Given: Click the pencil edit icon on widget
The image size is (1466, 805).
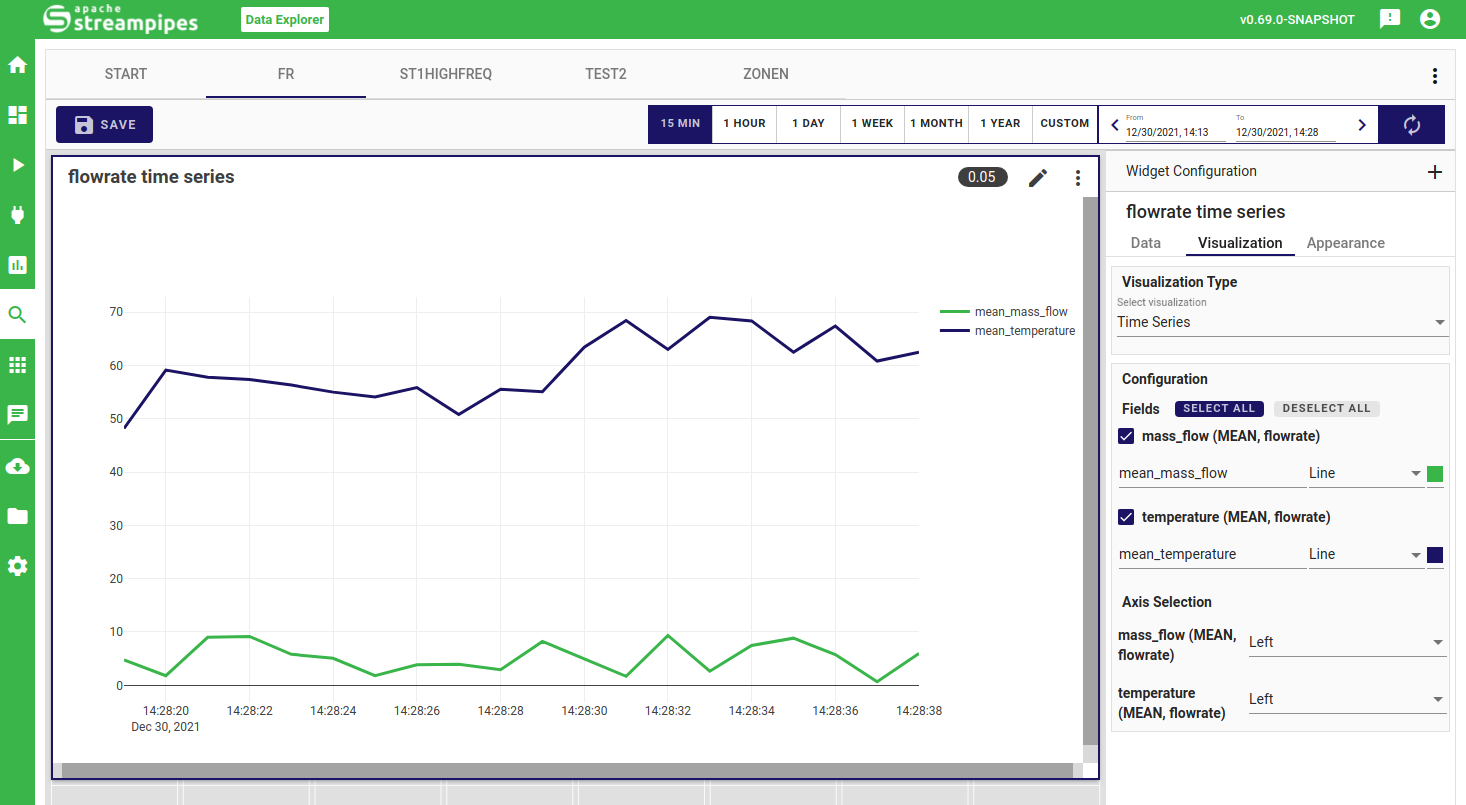Looking at the screenshot, I should tap(1038, 178).
